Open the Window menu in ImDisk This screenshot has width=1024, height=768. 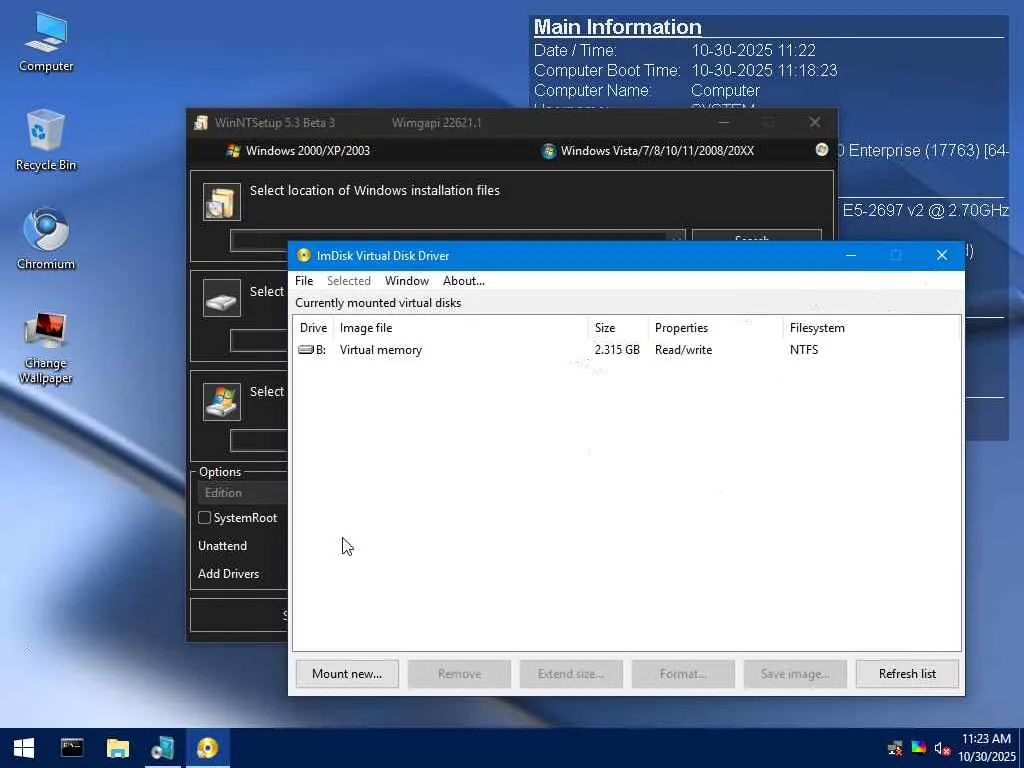click(407, 281)
